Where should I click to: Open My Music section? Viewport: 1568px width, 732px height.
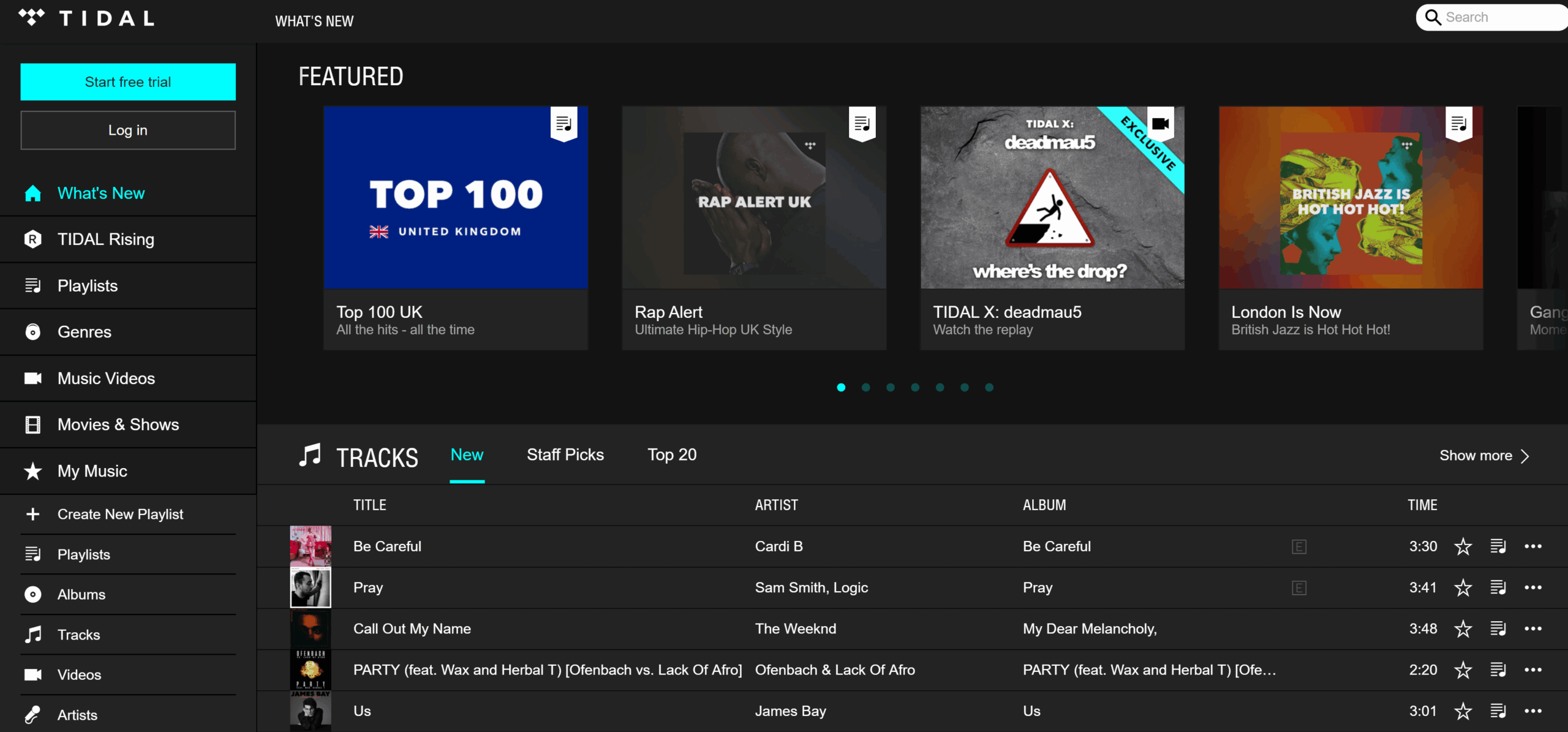[x=128, y=471]
